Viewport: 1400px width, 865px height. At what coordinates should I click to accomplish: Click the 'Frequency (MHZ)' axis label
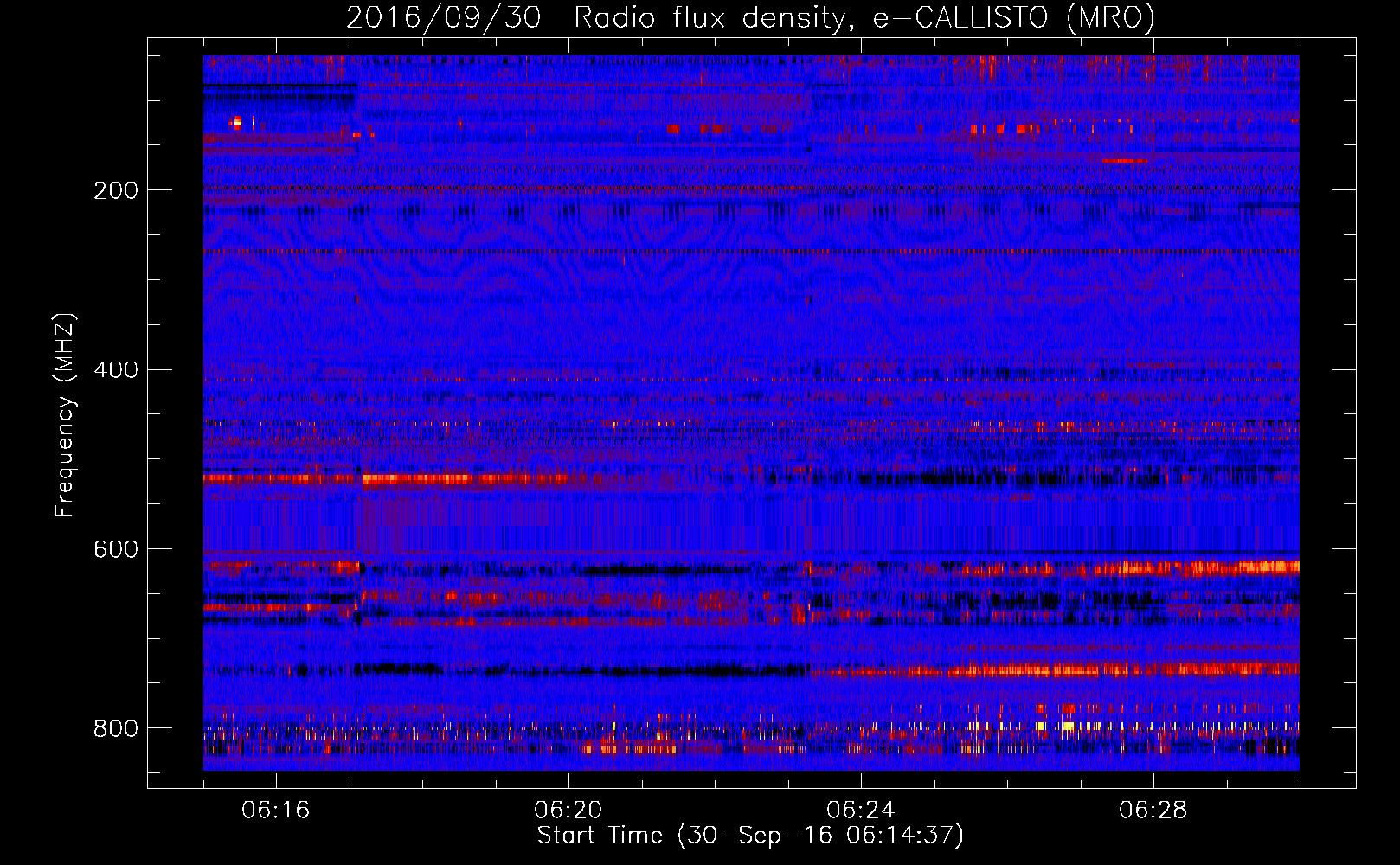point(65,415)
